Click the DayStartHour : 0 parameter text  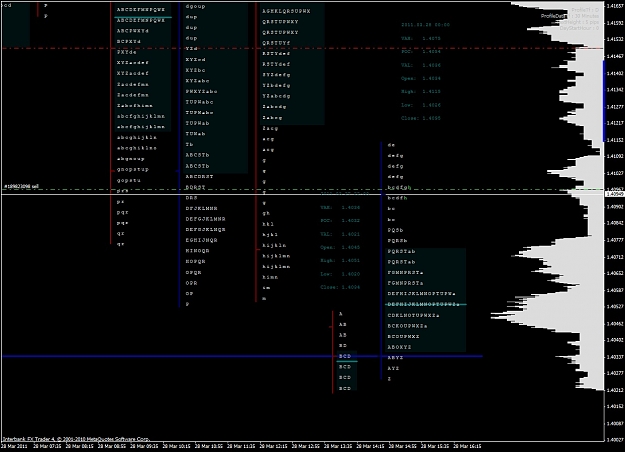579,28
